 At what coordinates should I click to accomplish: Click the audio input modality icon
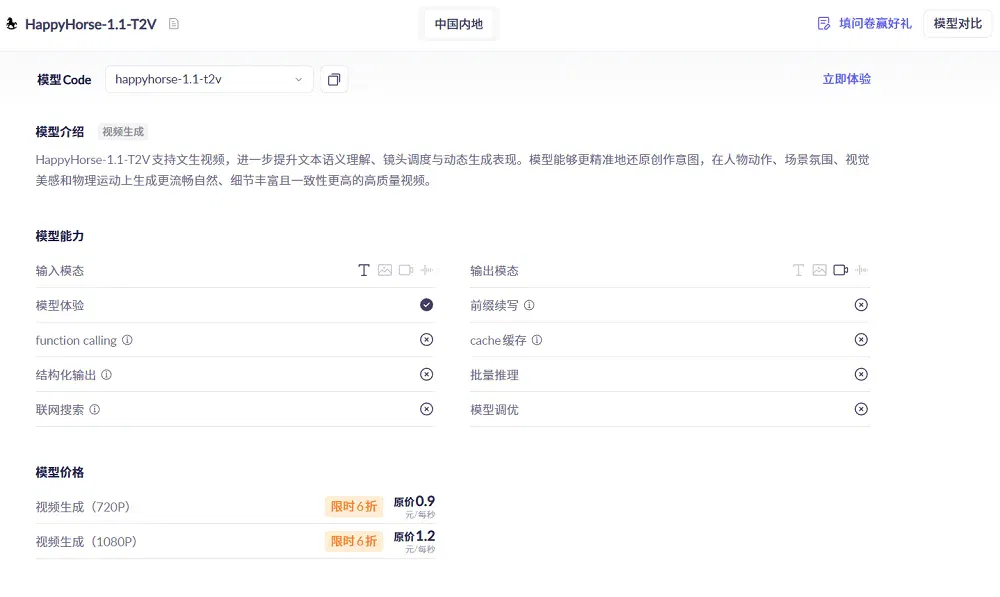(427, 270)
